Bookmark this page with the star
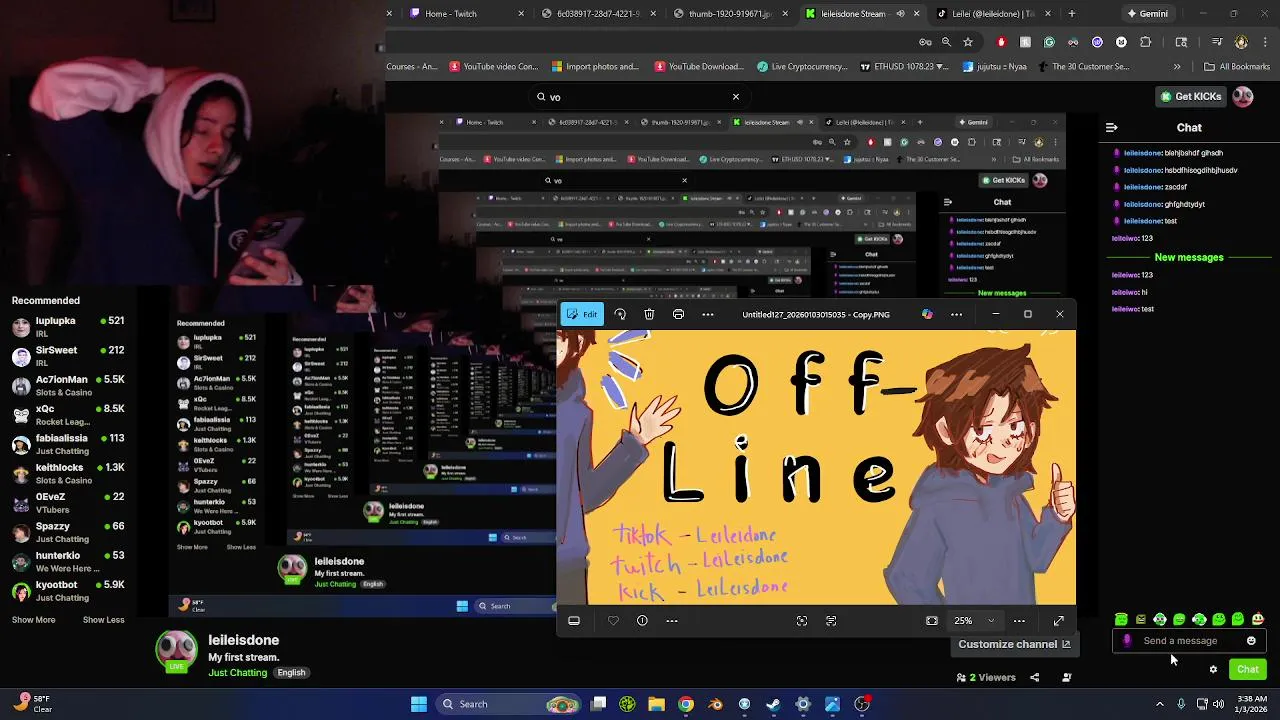This screenshot has height=720, width=1280. coord(968,42)
